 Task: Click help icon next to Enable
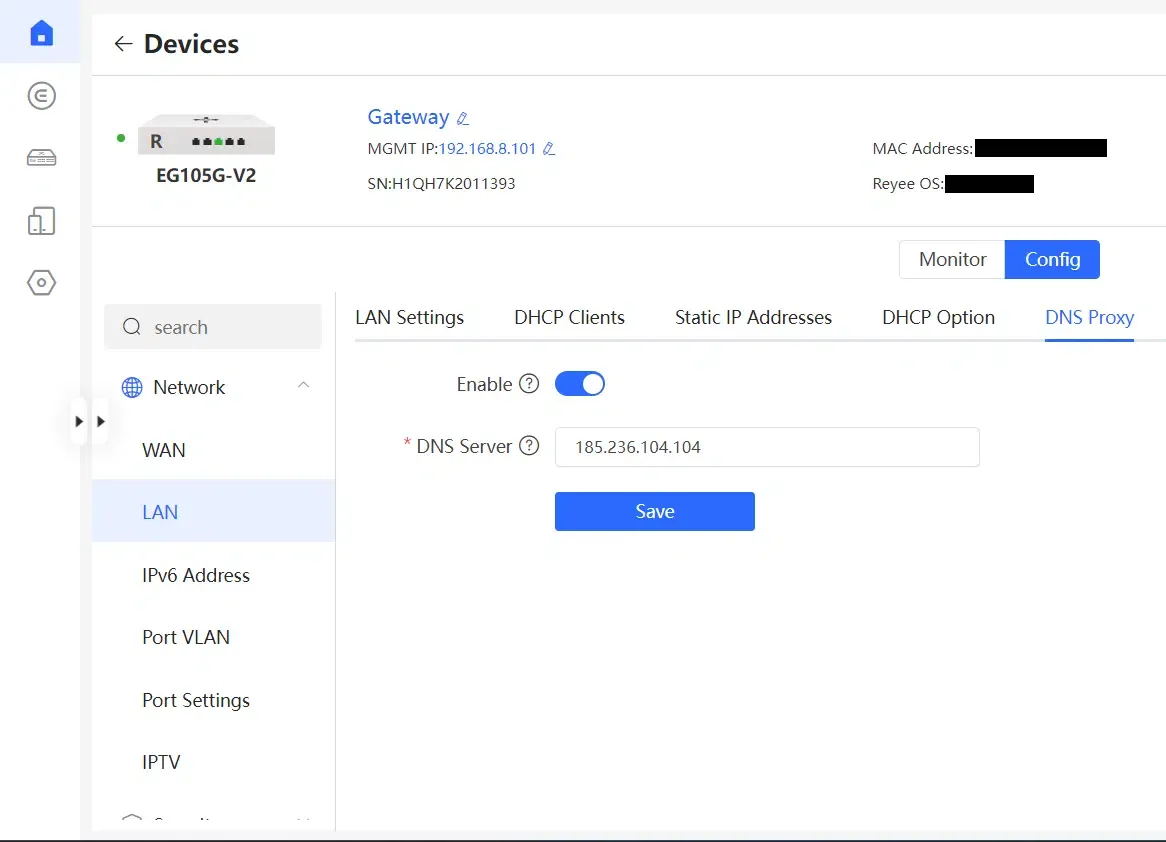coord(529,384)
